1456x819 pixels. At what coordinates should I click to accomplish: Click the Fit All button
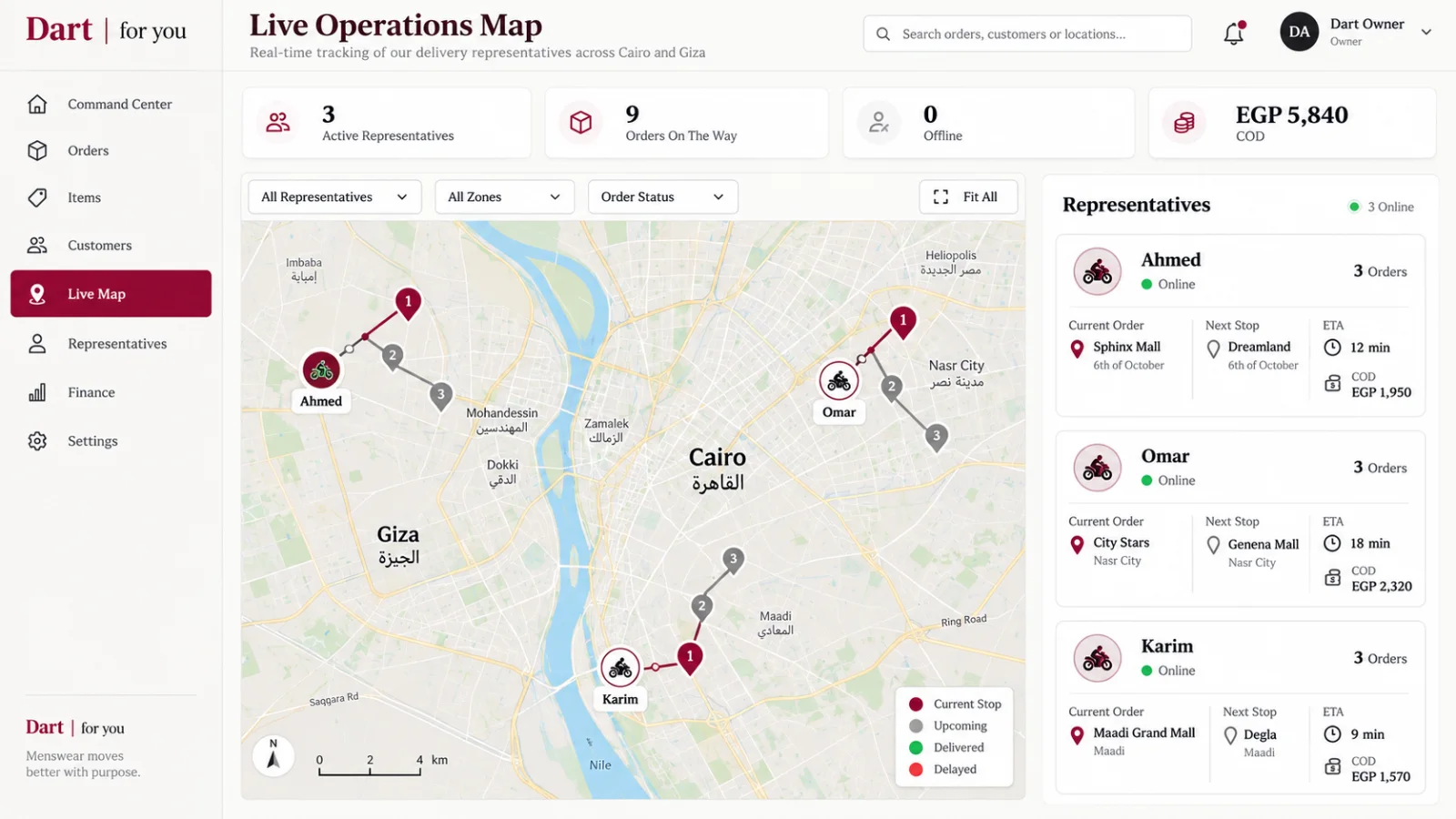click(x=968, y=197)
